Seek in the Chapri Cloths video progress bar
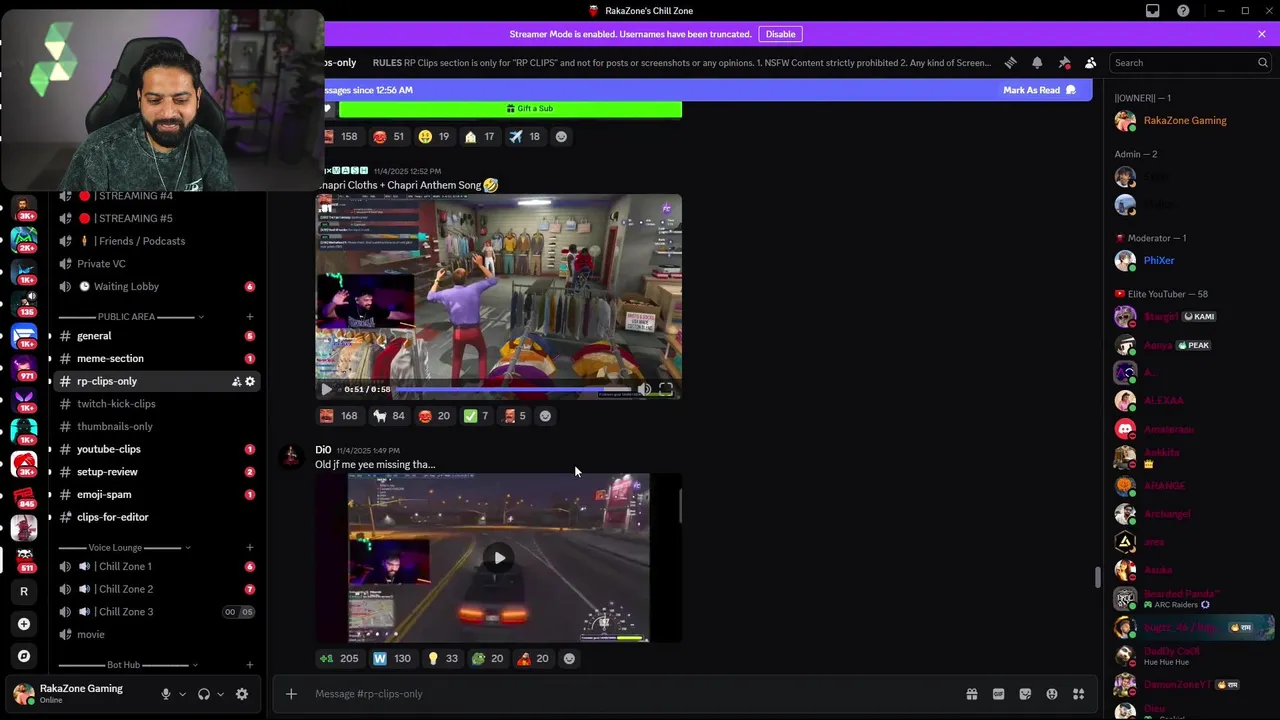 click(514, 389)
